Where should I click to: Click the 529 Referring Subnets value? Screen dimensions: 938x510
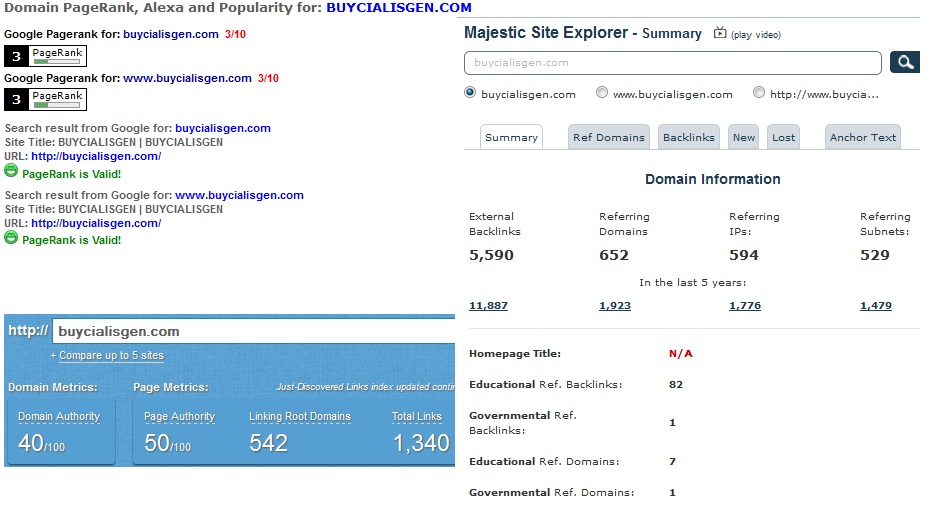[875, 255]
